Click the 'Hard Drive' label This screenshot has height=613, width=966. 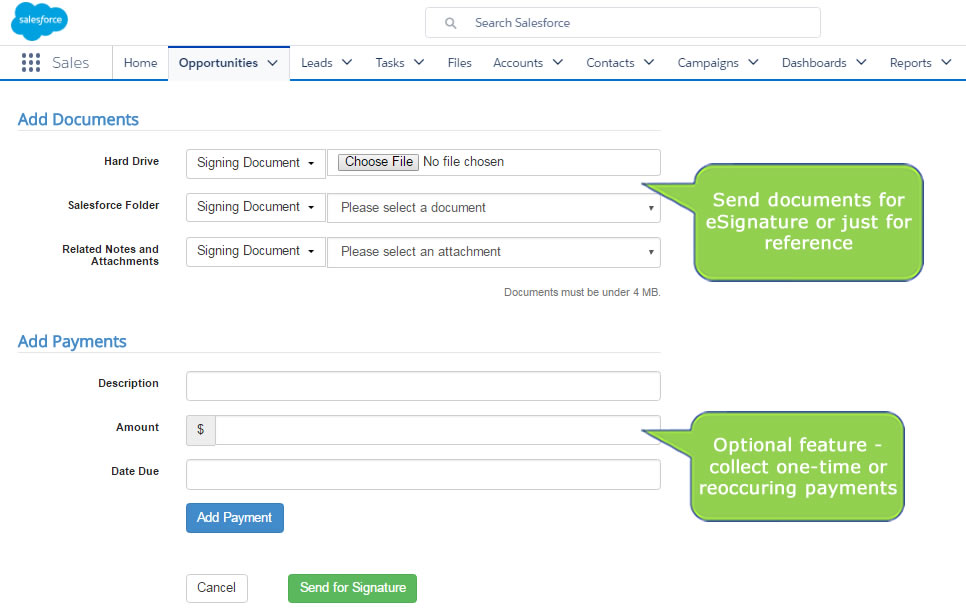point(131,161)
